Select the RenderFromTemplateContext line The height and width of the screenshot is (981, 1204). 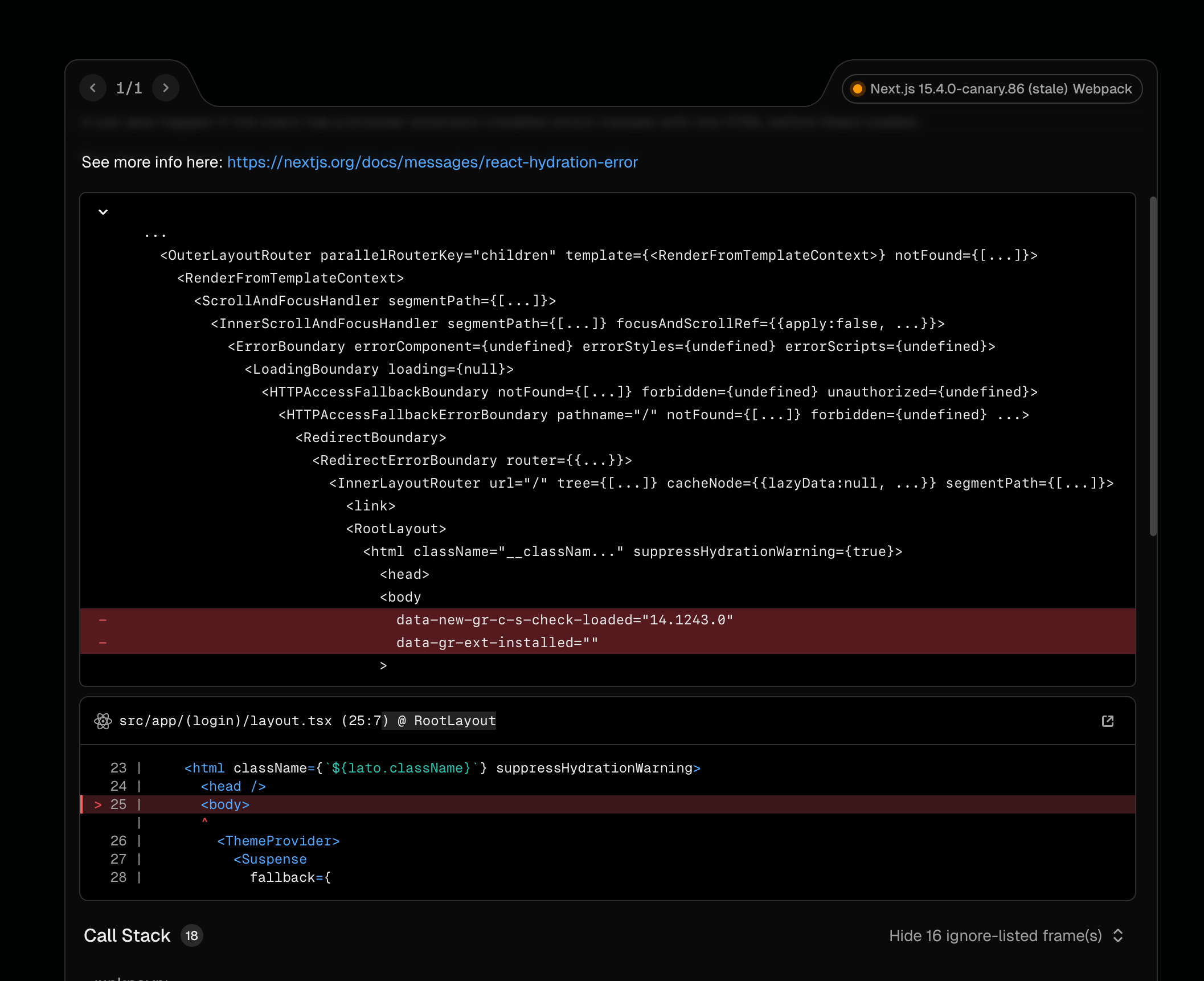[290, 278]
